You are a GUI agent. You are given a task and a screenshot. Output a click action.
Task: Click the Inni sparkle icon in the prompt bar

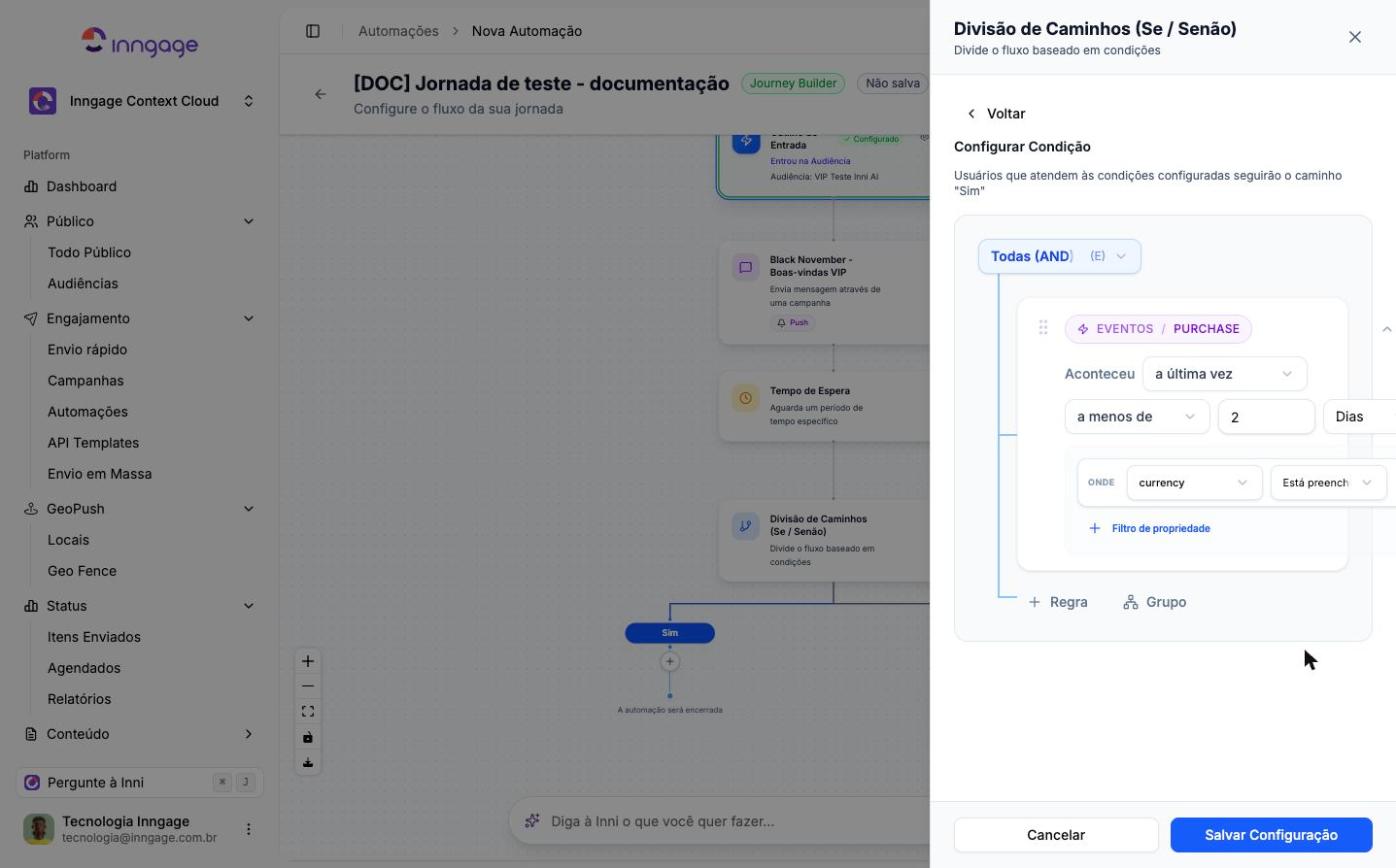[532, 821]
